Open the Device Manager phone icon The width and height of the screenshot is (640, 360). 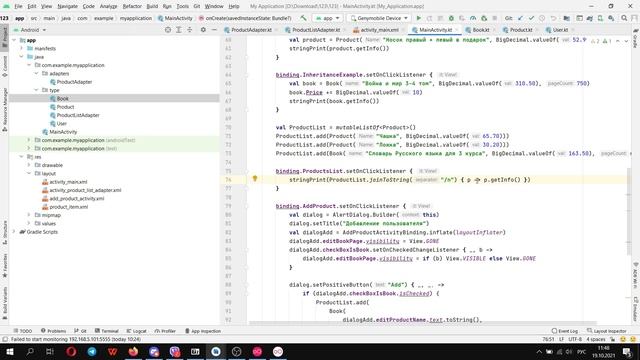point(600,18)
